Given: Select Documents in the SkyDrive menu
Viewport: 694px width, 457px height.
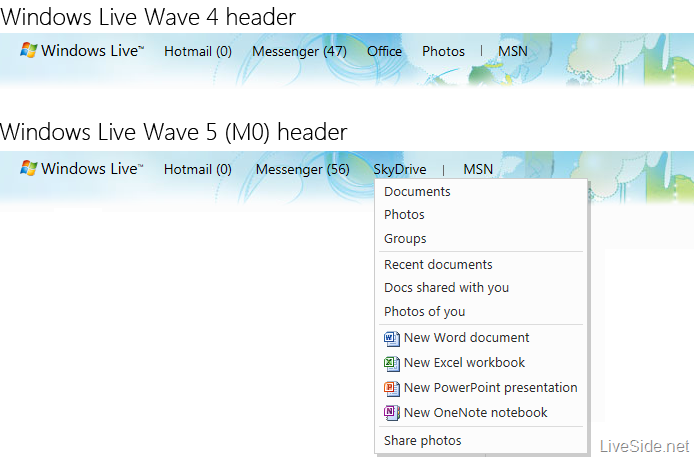Looking at the screenshot, I should 417,192.
